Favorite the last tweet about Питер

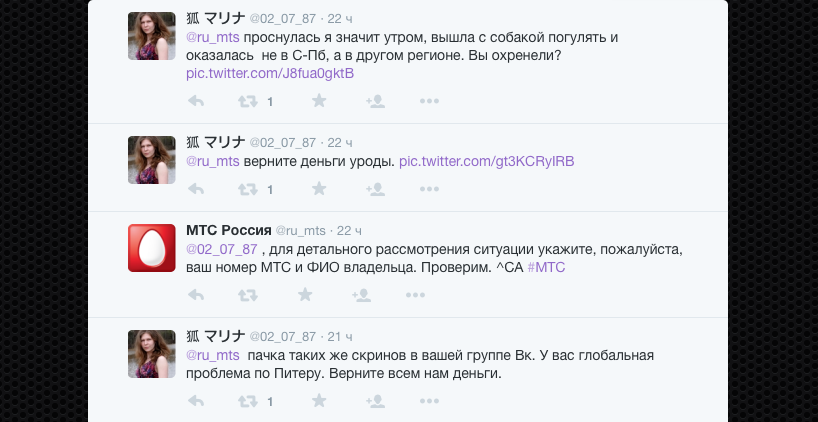(x=319, y=401)
